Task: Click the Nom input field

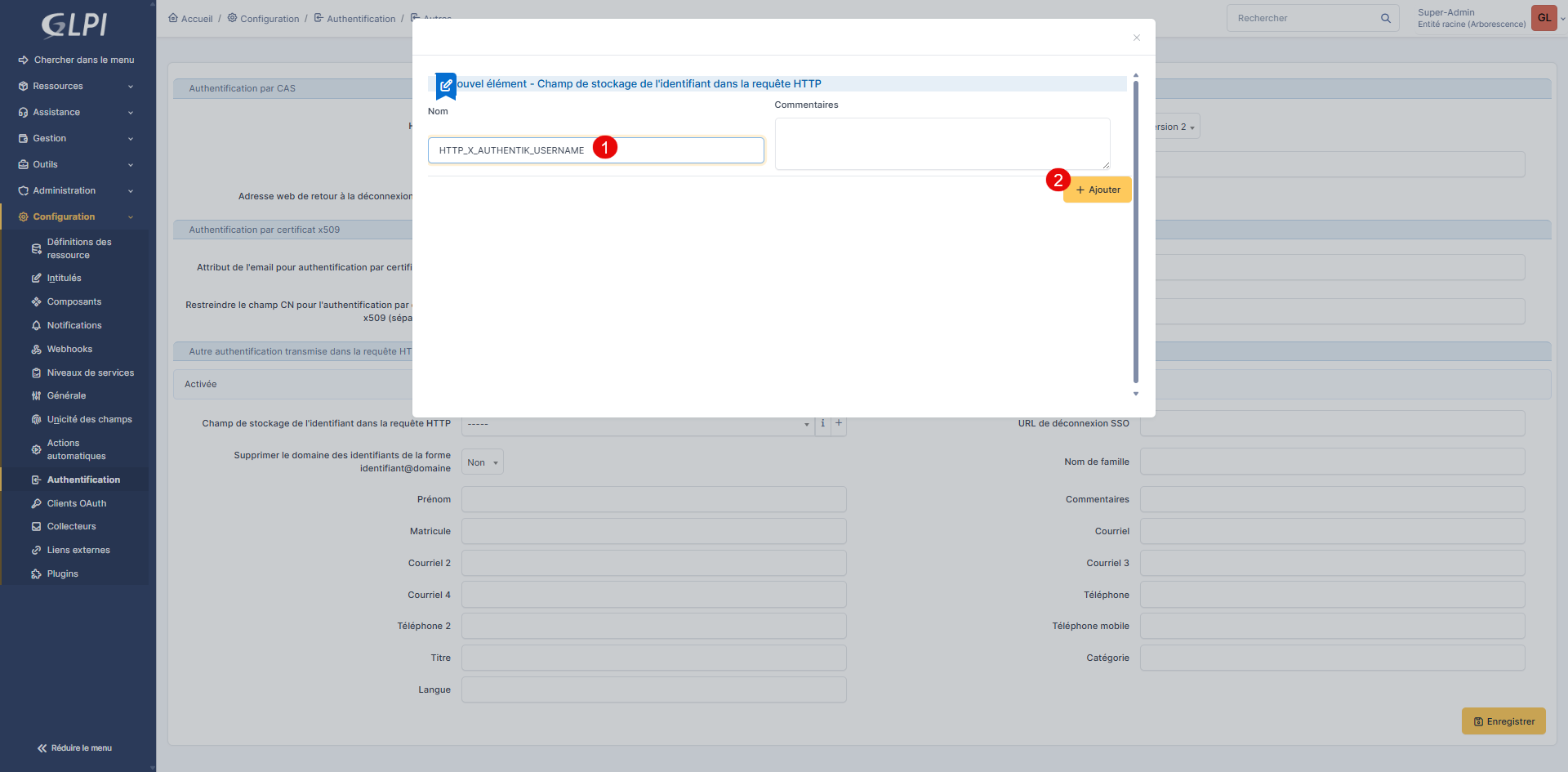Action: [595, 150]
